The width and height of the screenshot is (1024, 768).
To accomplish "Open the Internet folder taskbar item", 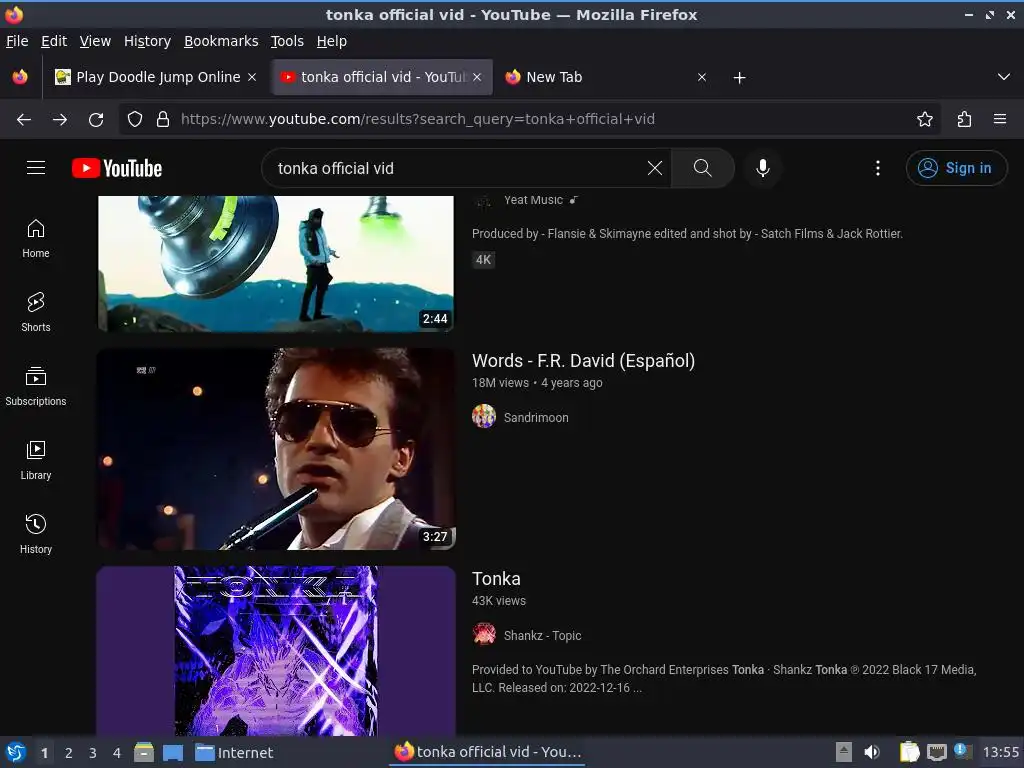I will [234, 753].
